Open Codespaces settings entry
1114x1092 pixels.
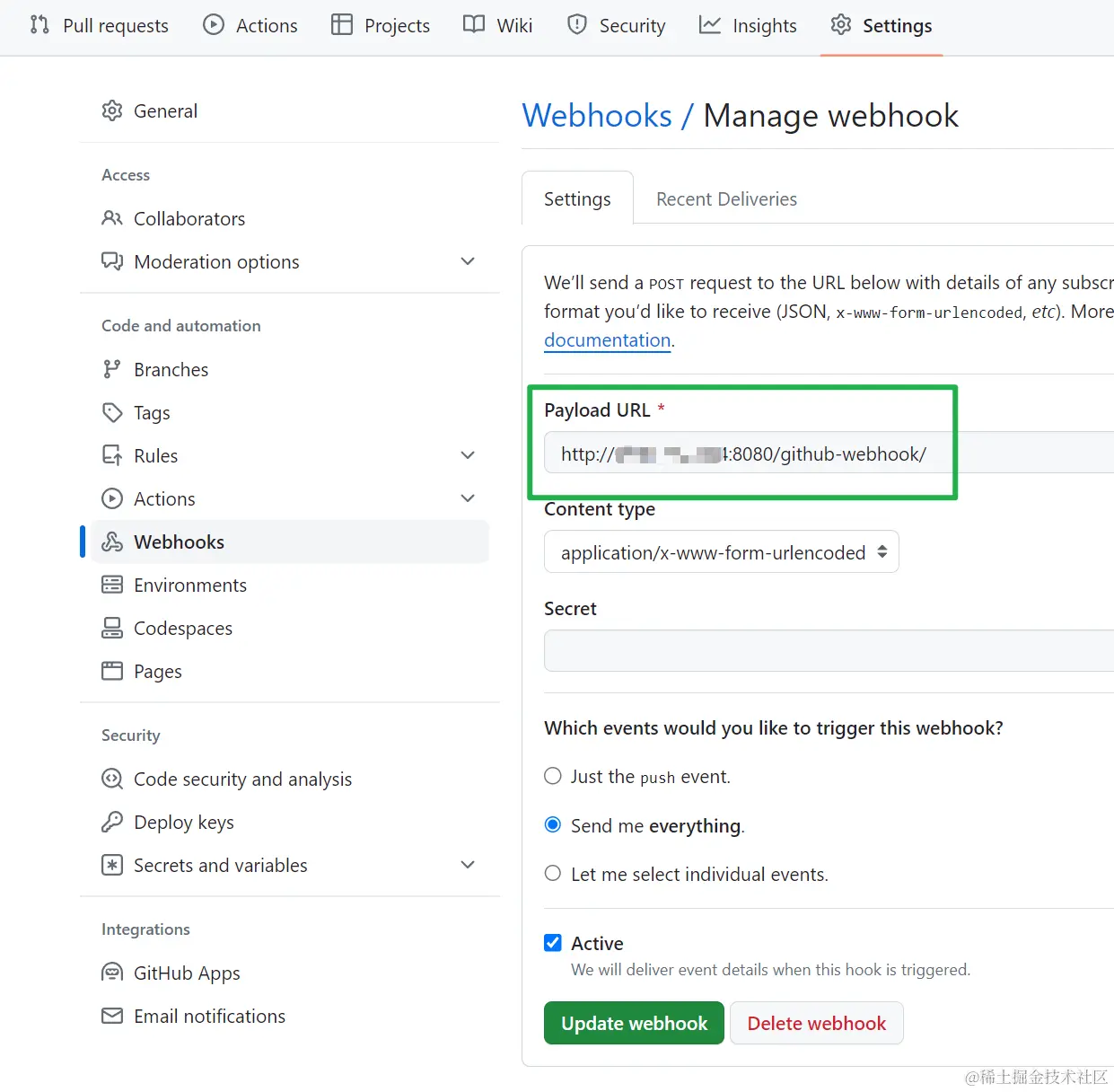tap(183, 628)
